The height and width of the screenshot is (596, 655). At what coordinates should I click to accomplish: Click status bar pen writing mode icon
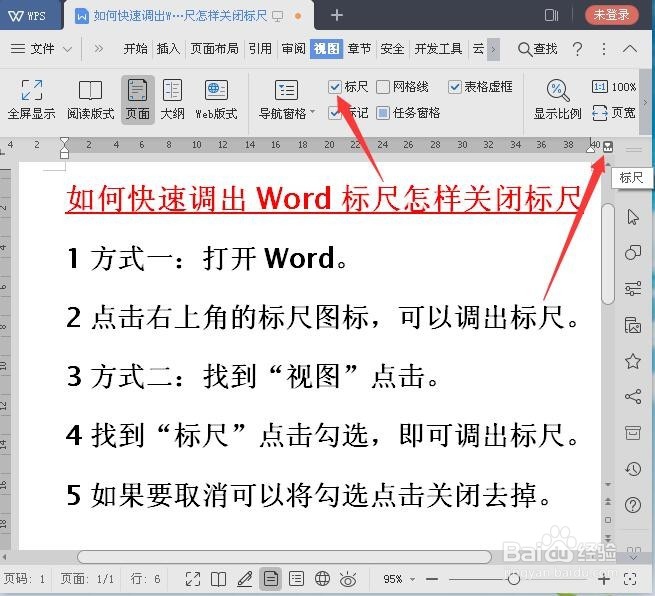(x=244, y=579)
